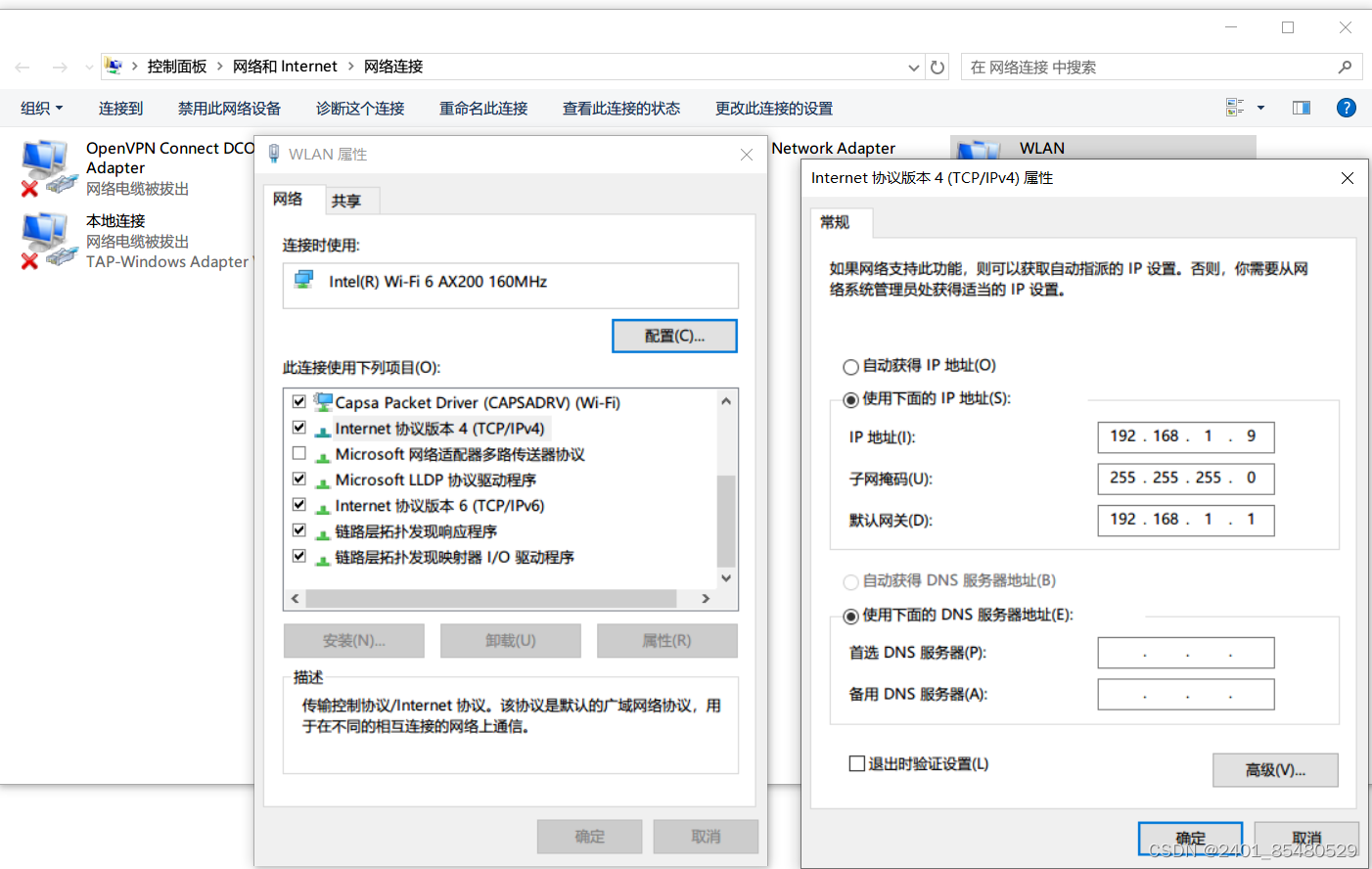This screenshot has height=869, width=1372.
Task: Select the Internet 协议版本 6 (TCP/IPv6) item
Action: [439, 506]
